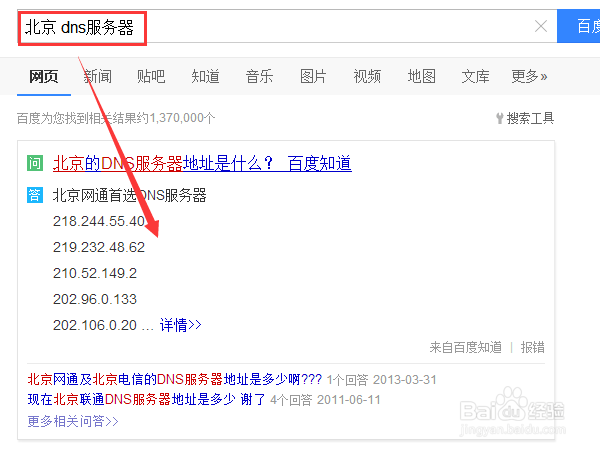Clear the search box with the X icon
This screenshot has height=451, width=600.
click(x=541, y=26)
